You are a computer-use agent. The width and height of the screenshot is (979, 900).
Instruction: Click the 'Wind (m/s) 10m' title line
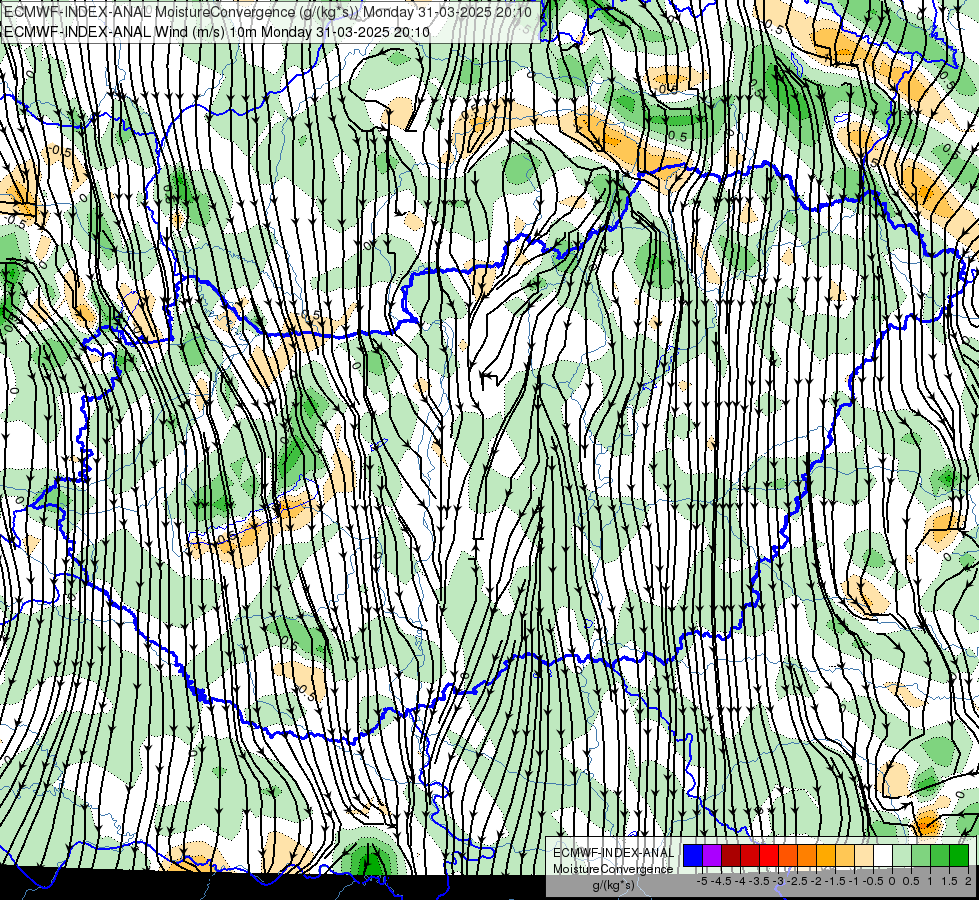pyautogui.click(x=217, y=31)
